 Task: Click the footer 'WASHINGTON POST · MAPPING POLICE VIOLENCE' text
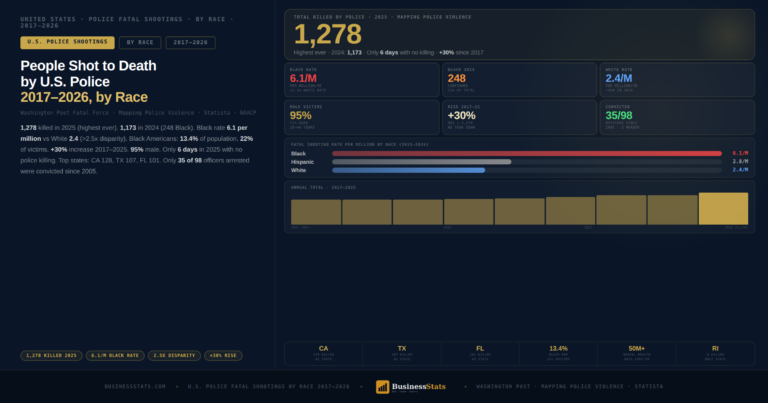pos(570,387)
